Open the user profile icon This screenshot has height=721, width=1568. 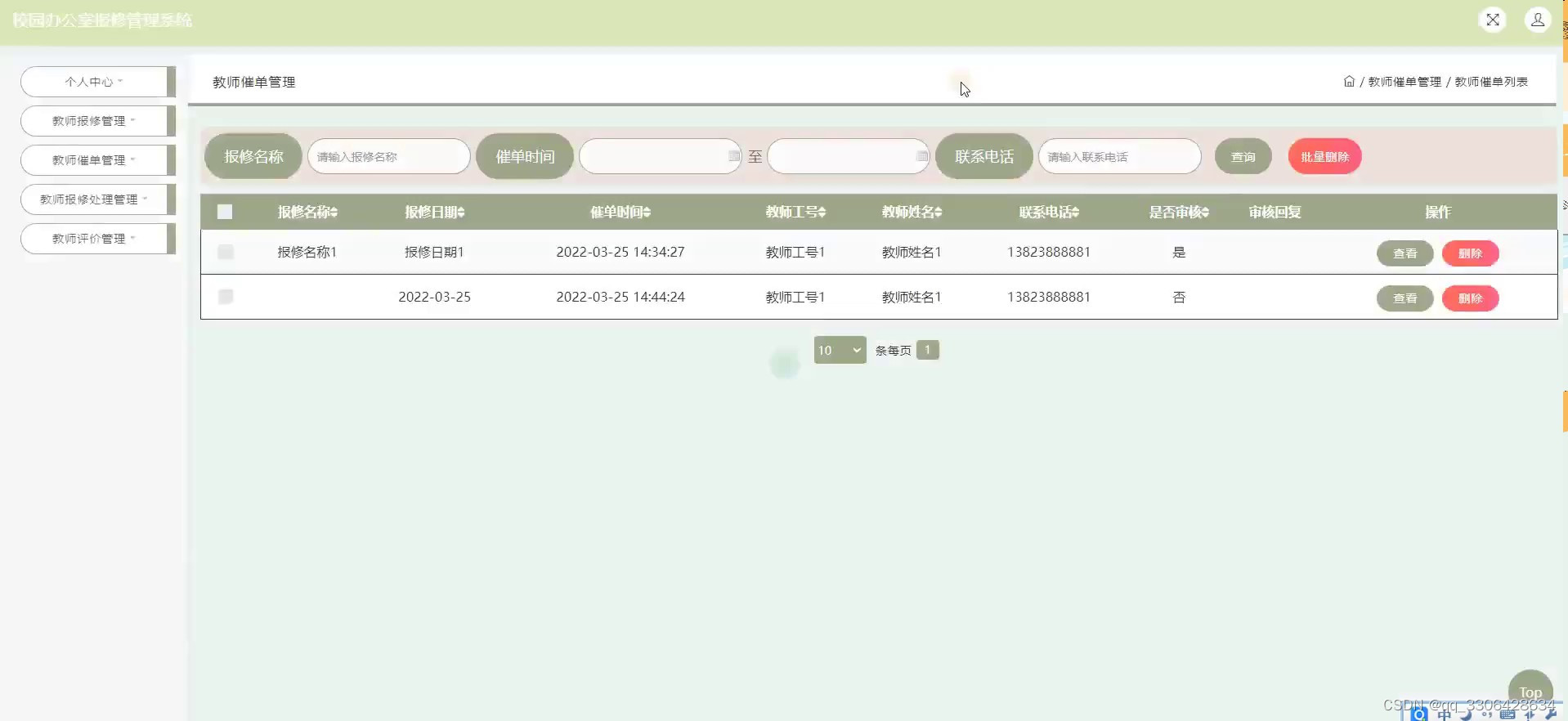point(1537,20)
